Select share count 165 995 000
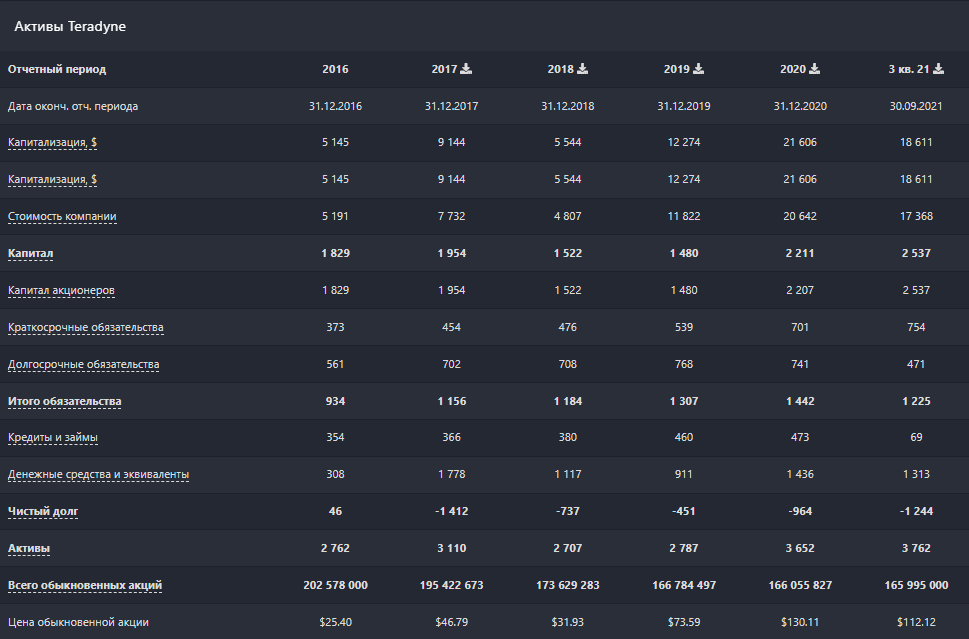Image resolution: width=969 pixels, height=639 pixels. click(916, 585)
